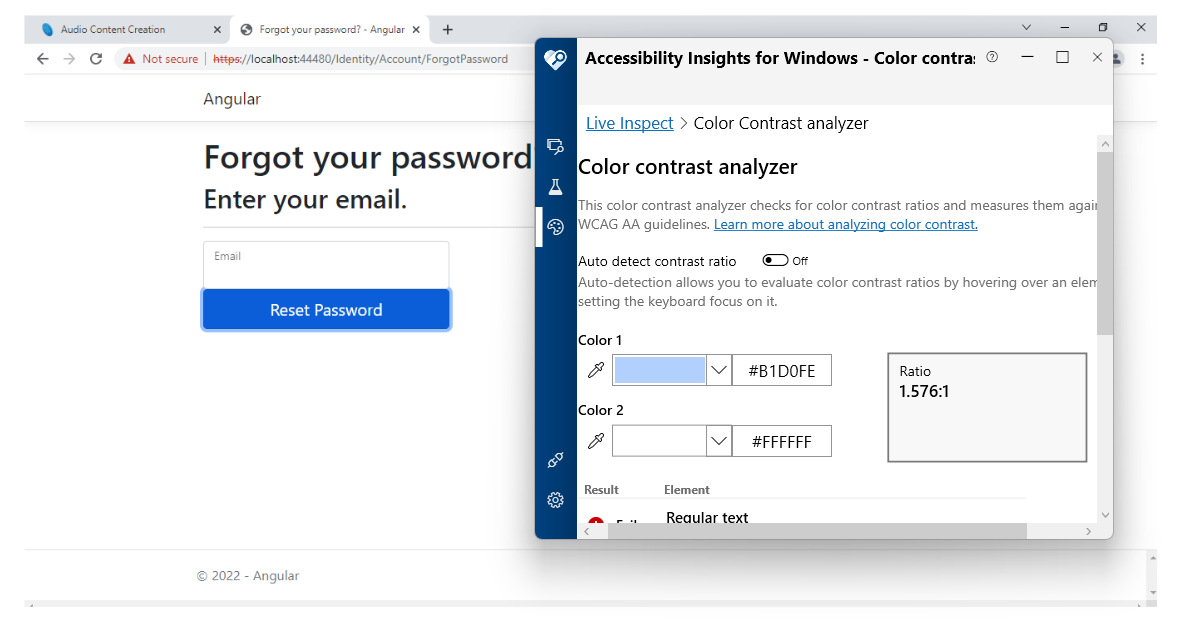Click the Reset Password button
Screen dimensions: 1188x620
click(x=326, y=310)
